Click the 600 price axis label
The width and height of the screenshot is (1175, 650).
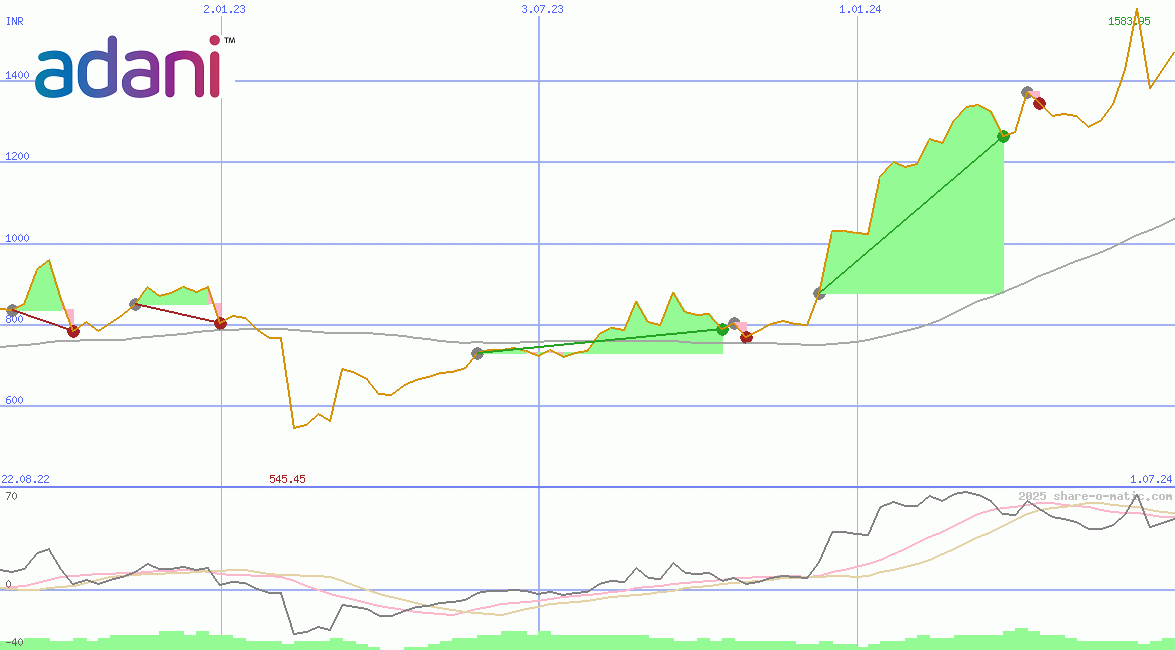pos(14,400)
